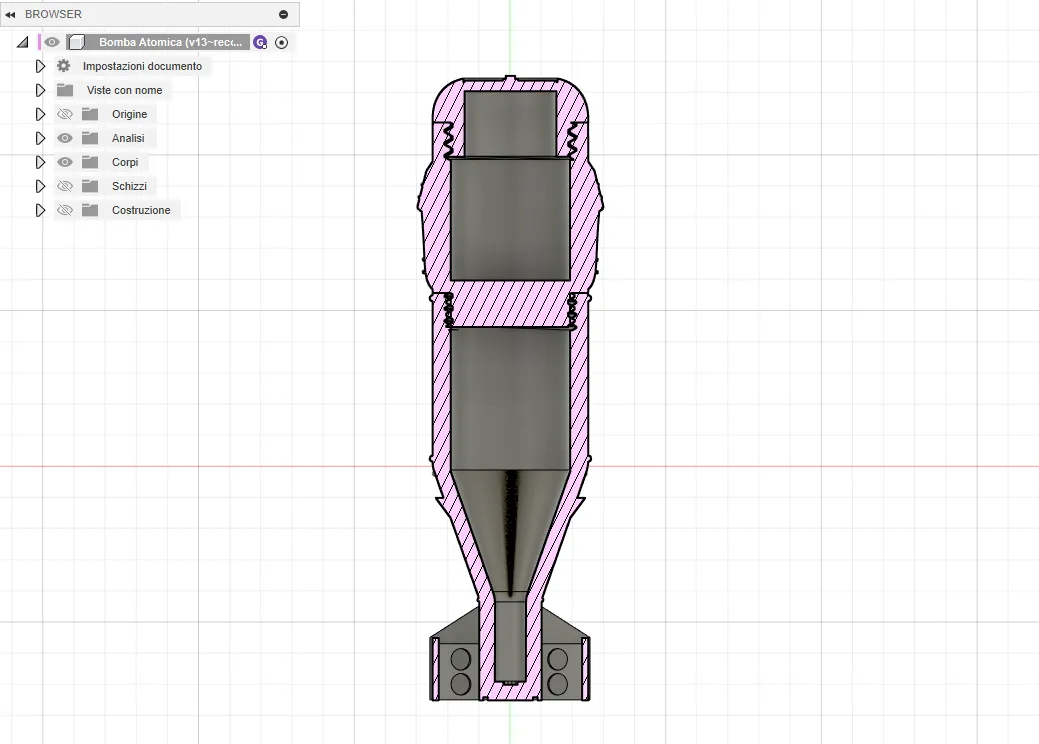Screen dimensions: 1039x744
Task: Expand the Schizzi folder
Action: [40, 186]
